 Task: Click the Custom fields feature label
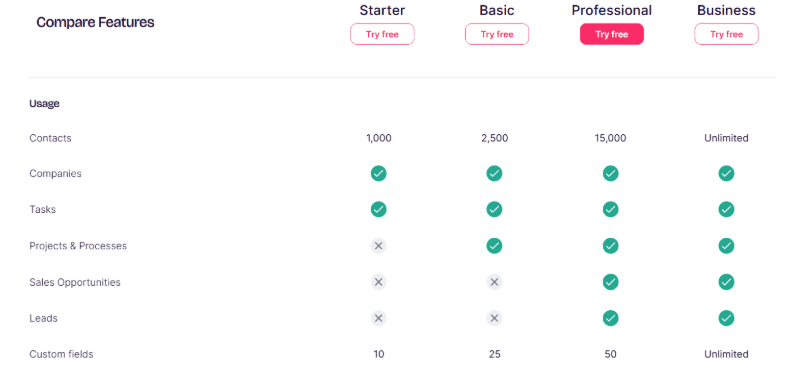pos(61,354)
